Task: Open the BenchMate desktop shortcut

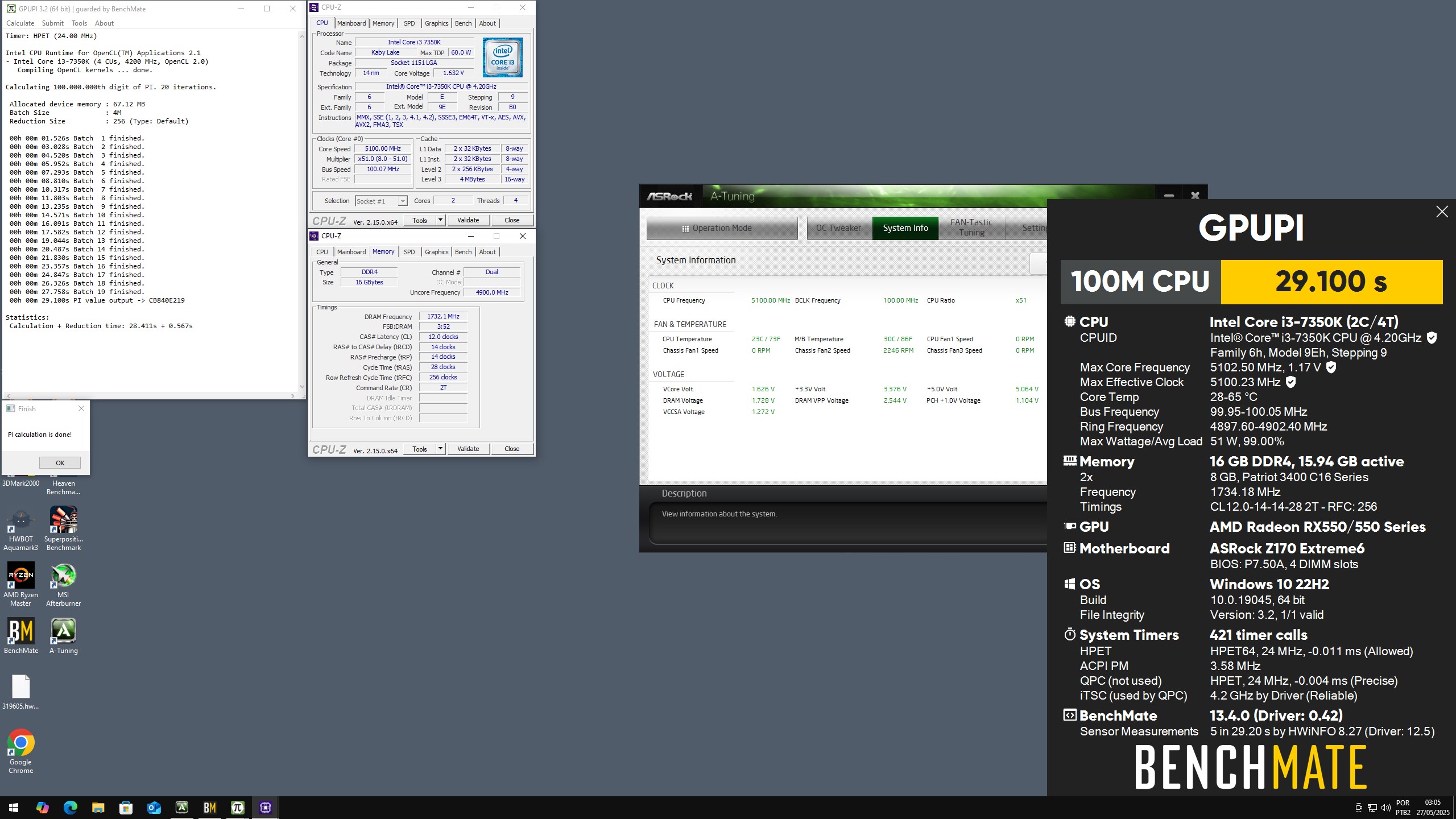Action: (21, 636)
